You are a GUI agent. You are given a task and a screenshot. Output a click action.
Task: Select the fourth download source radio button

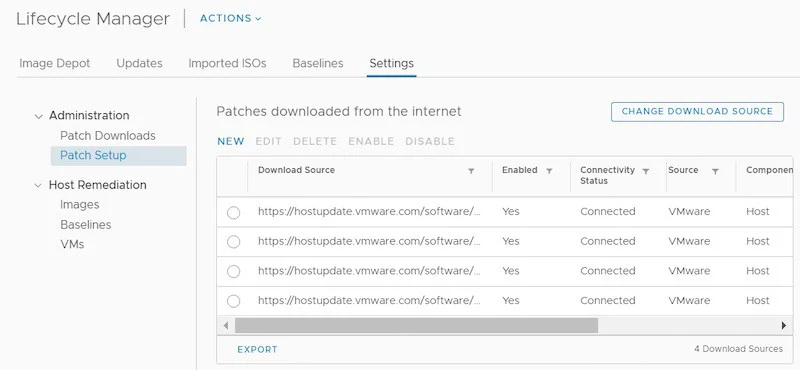233,301
